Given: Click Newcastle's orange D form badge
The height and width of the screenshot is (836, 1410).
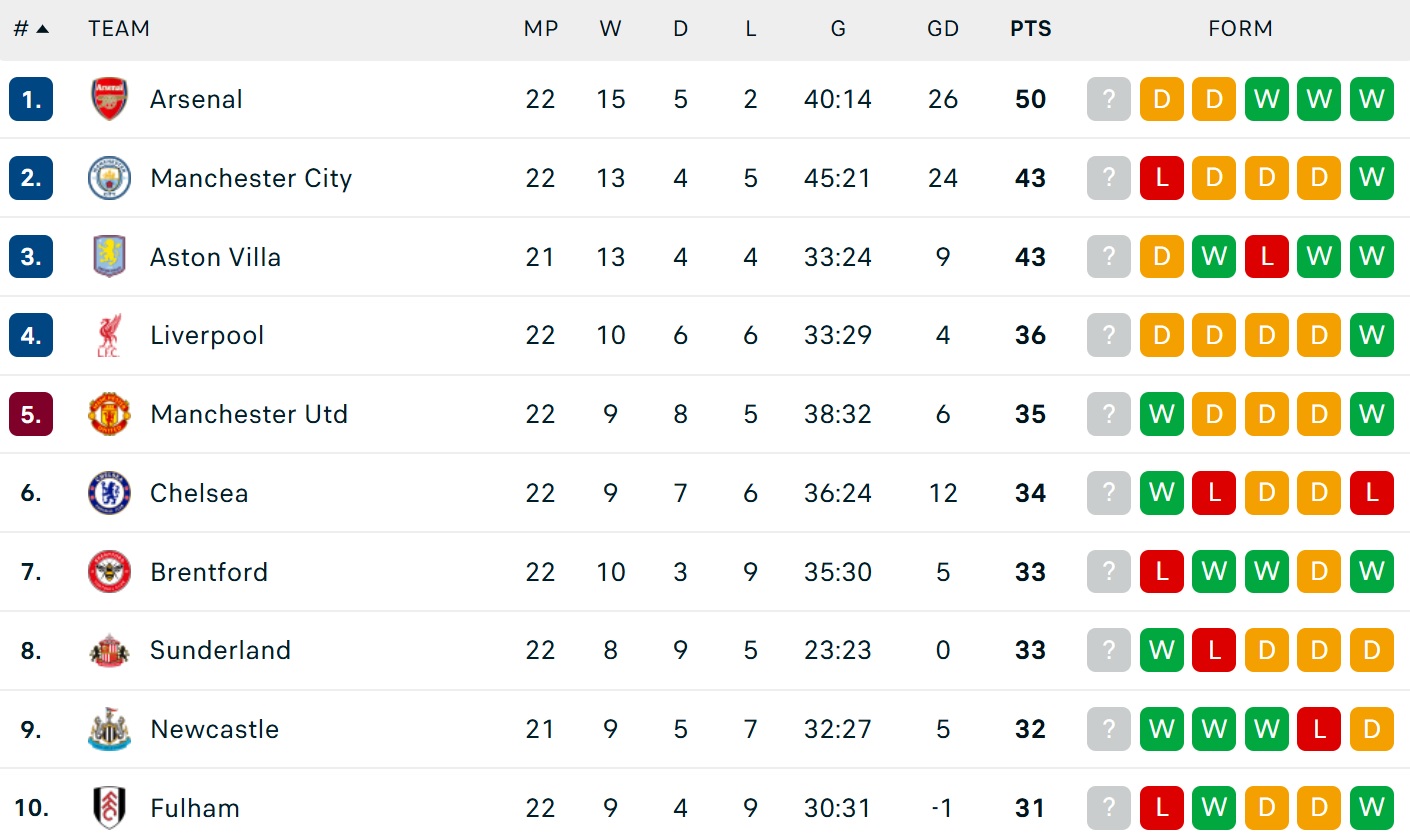Looking at the screenshot, I should [x=1371, y=729].
